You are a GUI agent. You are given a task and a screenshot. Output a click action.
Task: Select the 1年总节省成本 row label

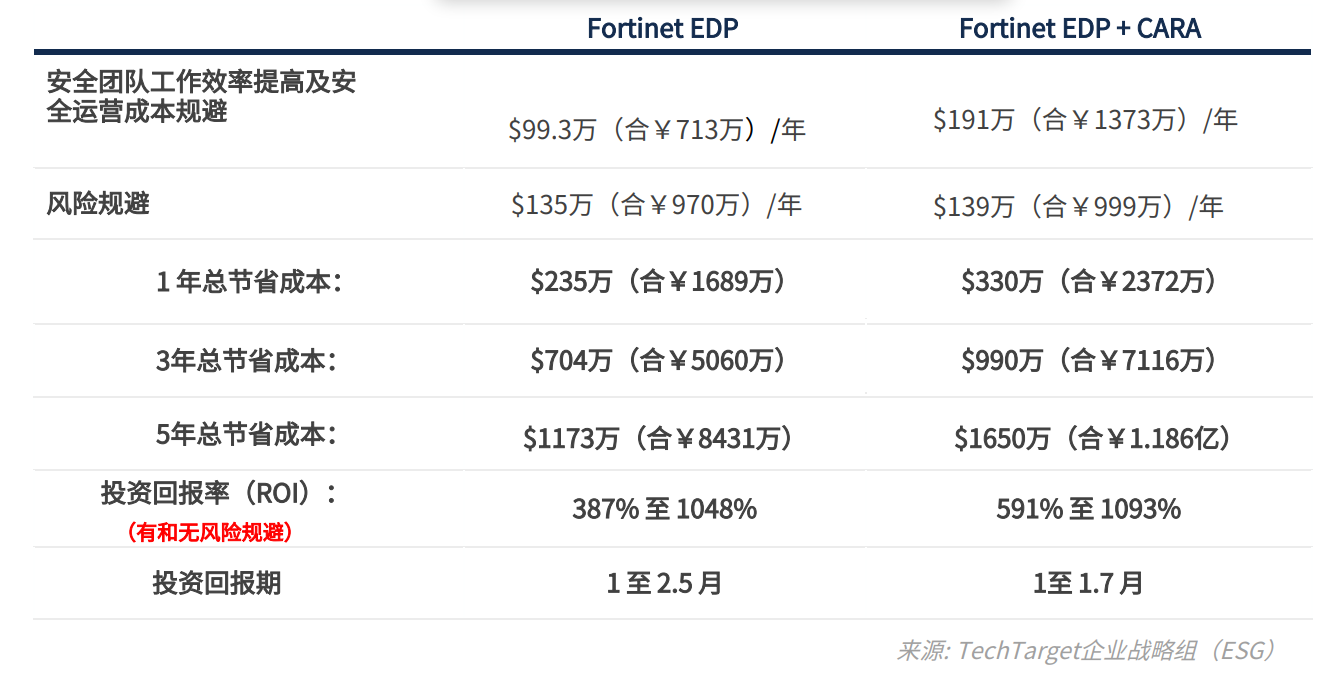(x=248, y=282)
